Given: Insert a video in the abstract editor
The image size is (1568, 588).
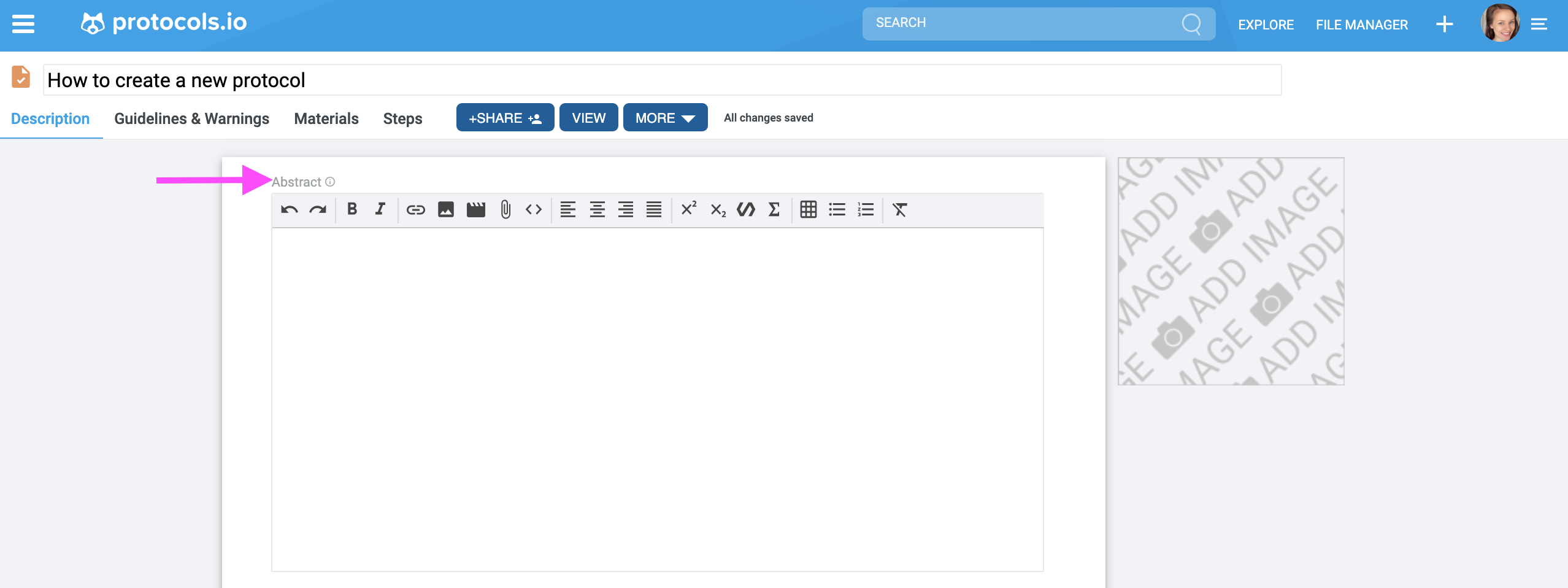Looking at the screenshot, I should click(475, 209).
